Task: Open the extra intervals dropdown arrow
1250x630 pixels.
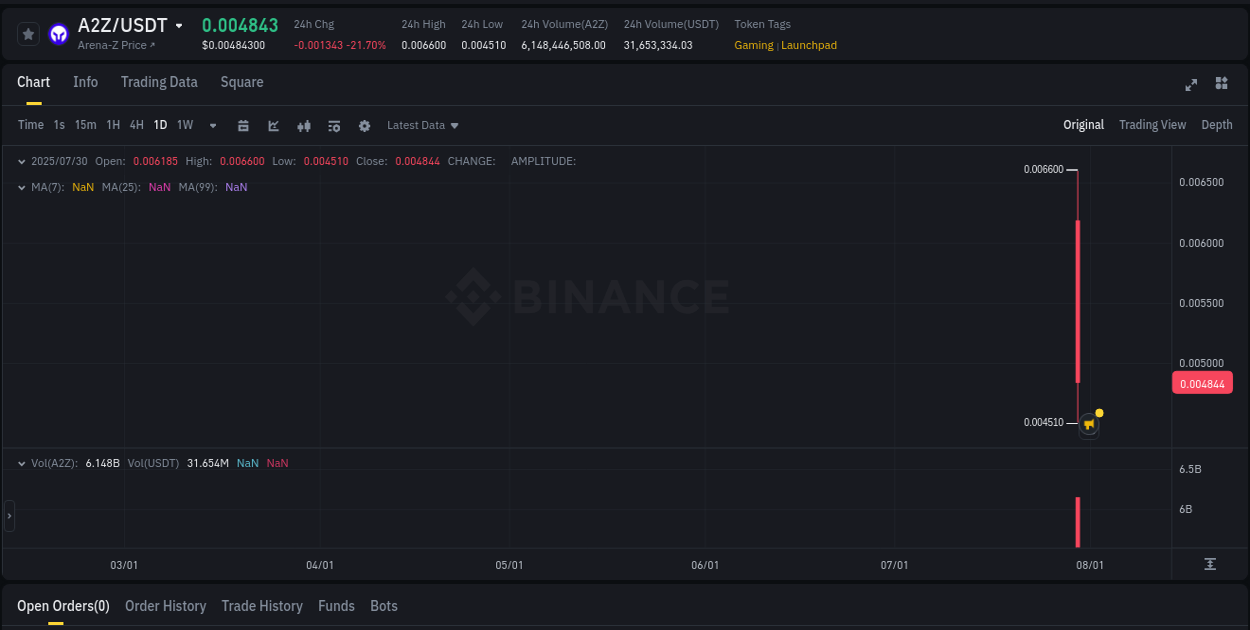Action: pyautogui.click(x=212, y=125)
